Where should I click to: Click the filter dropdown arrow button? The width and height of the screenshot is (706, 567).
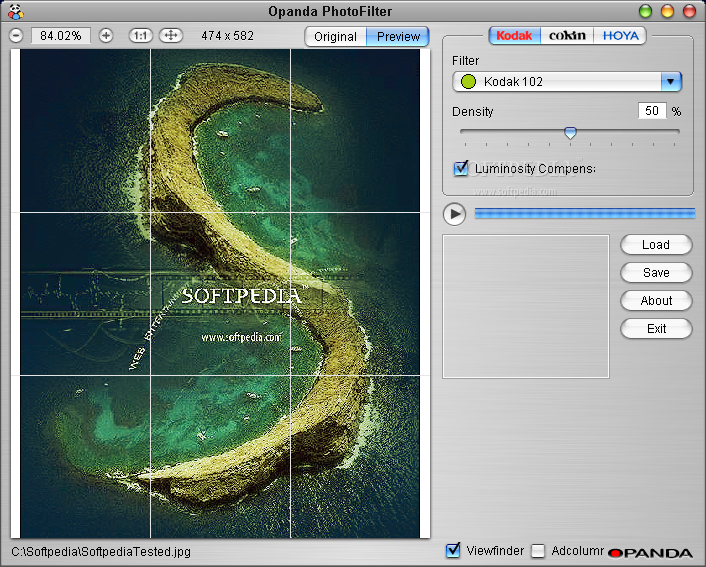tap(671, 82)
